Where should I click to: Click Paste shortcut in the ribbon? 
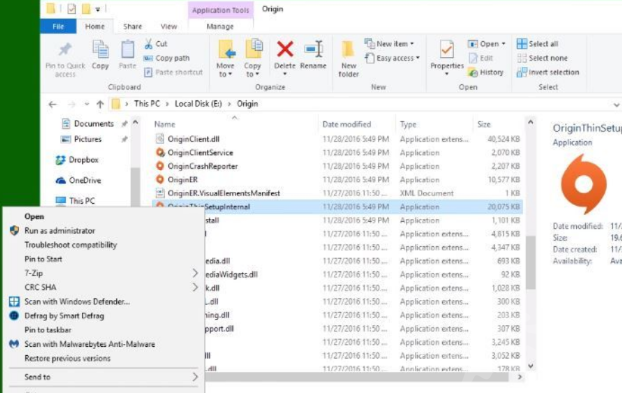pyautogui.click(x=173, y=72)
